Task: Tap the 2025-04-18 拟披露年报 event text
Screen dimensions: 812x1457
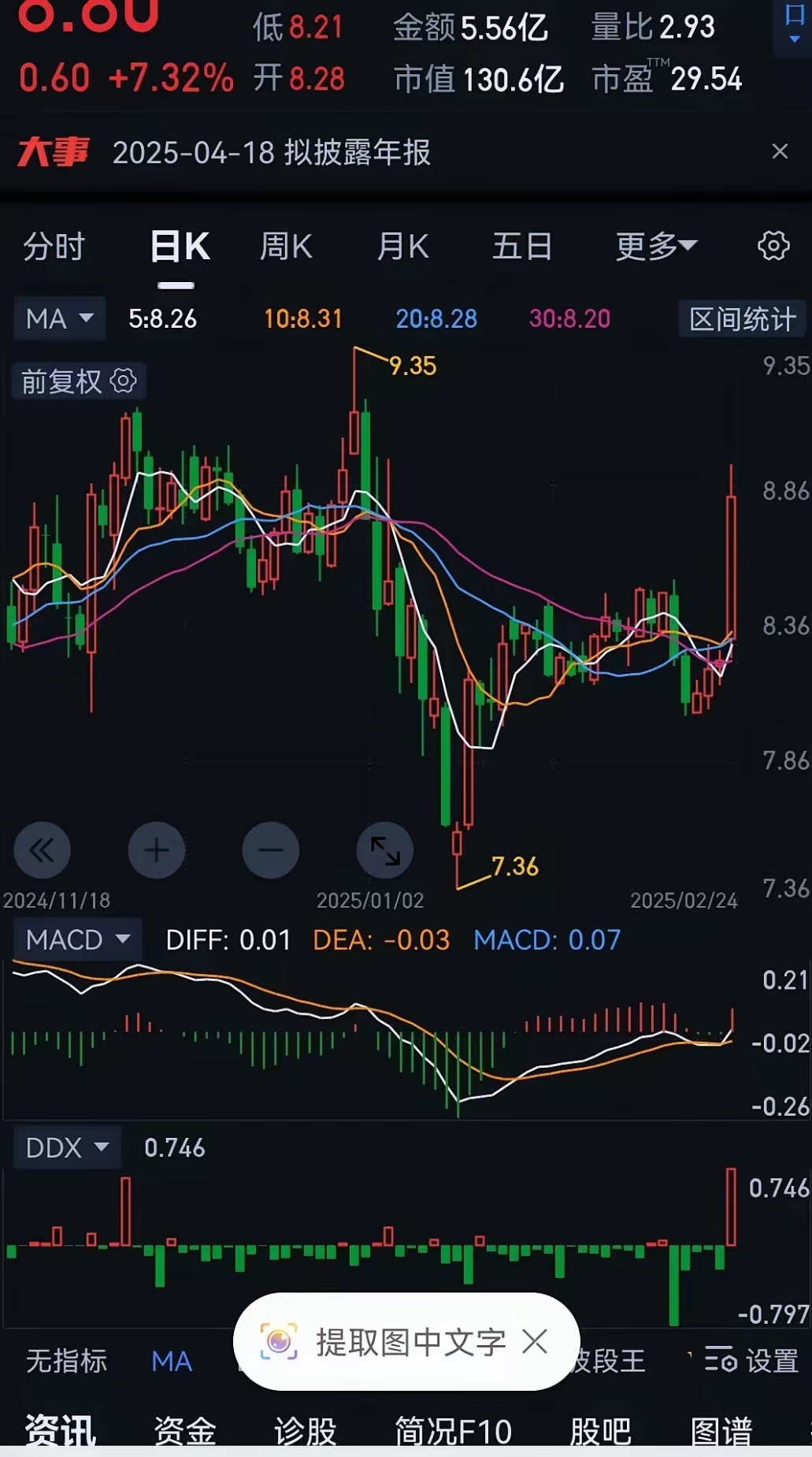Action: (x=271, y=152)
